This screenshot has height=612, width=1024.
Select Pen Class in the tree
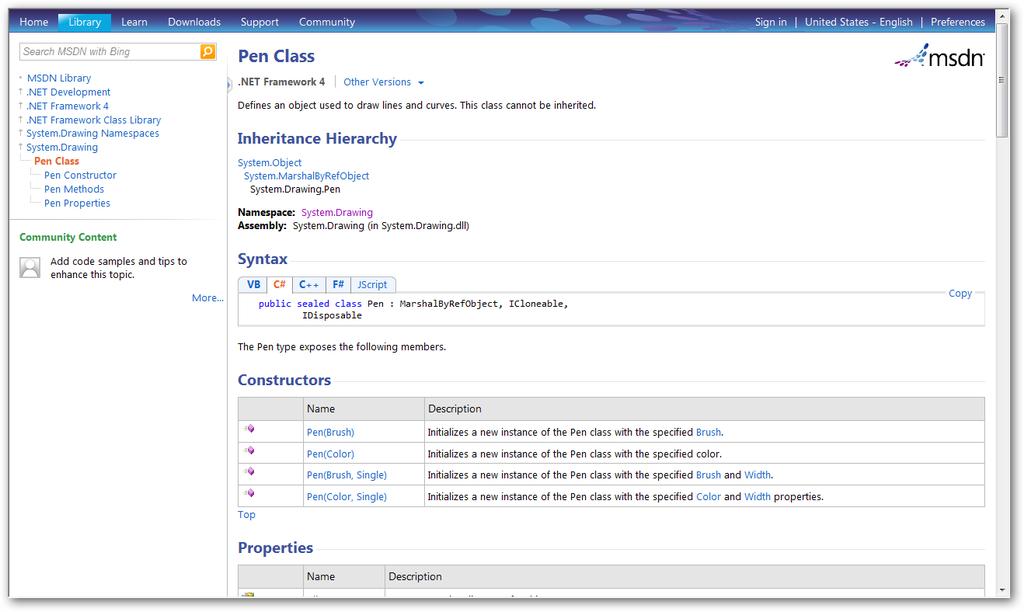57,161
